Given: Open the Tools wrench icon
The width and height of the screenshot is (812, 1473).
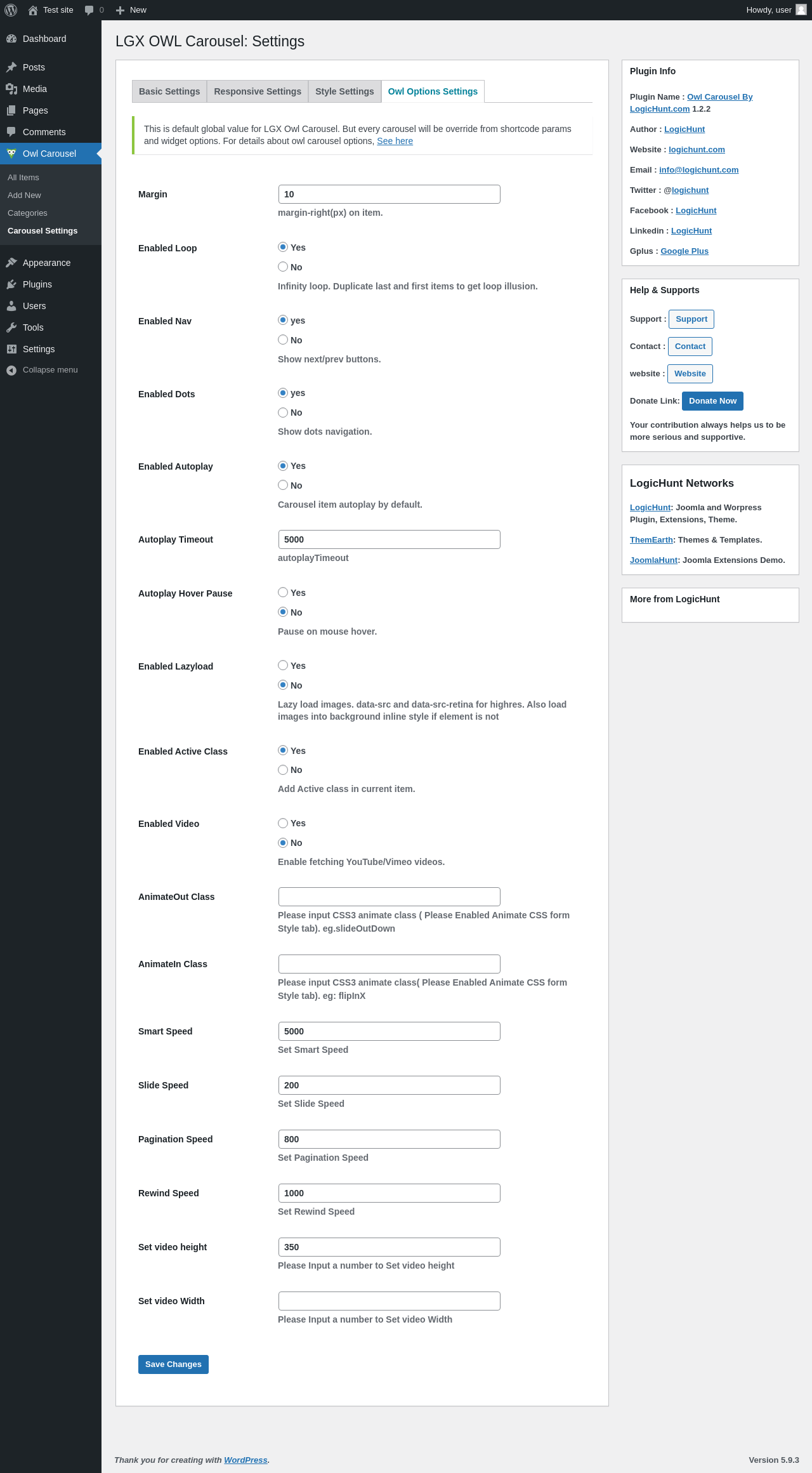Looking at the screenshot, I should (x=11, y=327).
